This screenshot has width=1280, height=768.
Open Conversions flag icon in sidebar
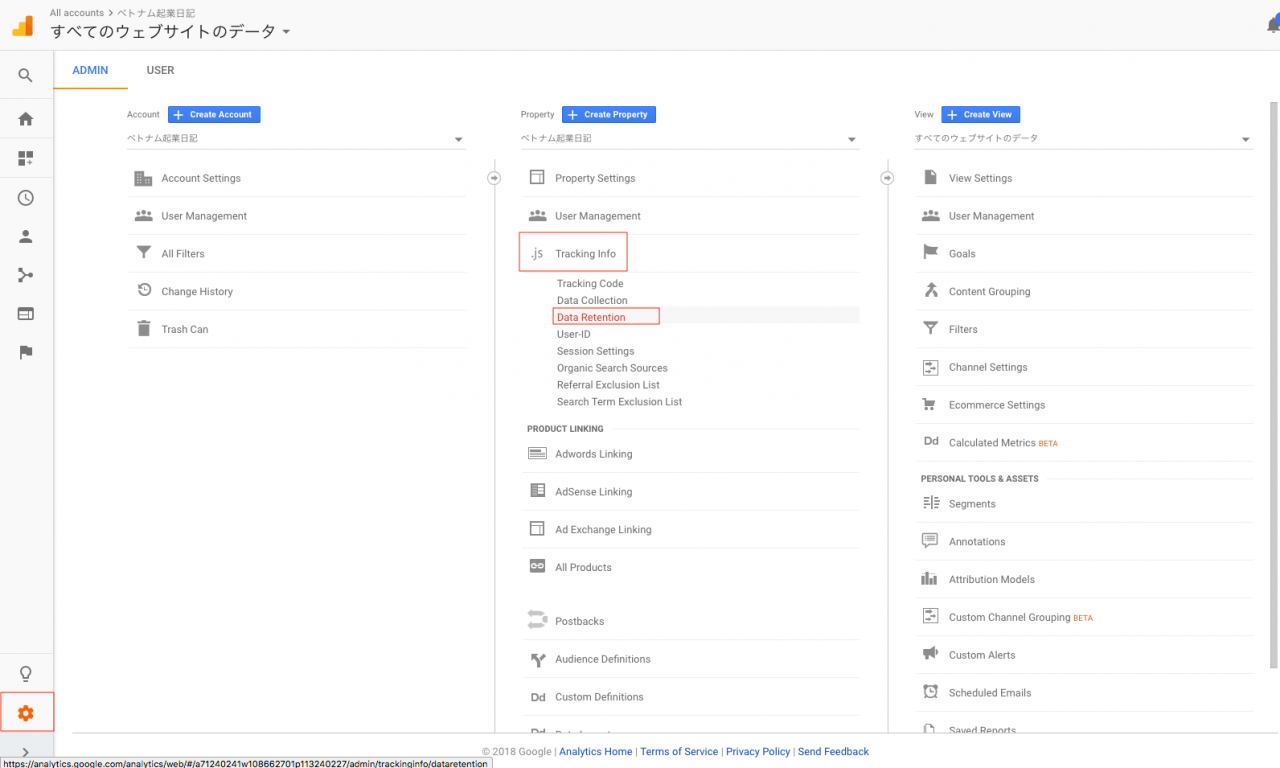tap(26, 352)
